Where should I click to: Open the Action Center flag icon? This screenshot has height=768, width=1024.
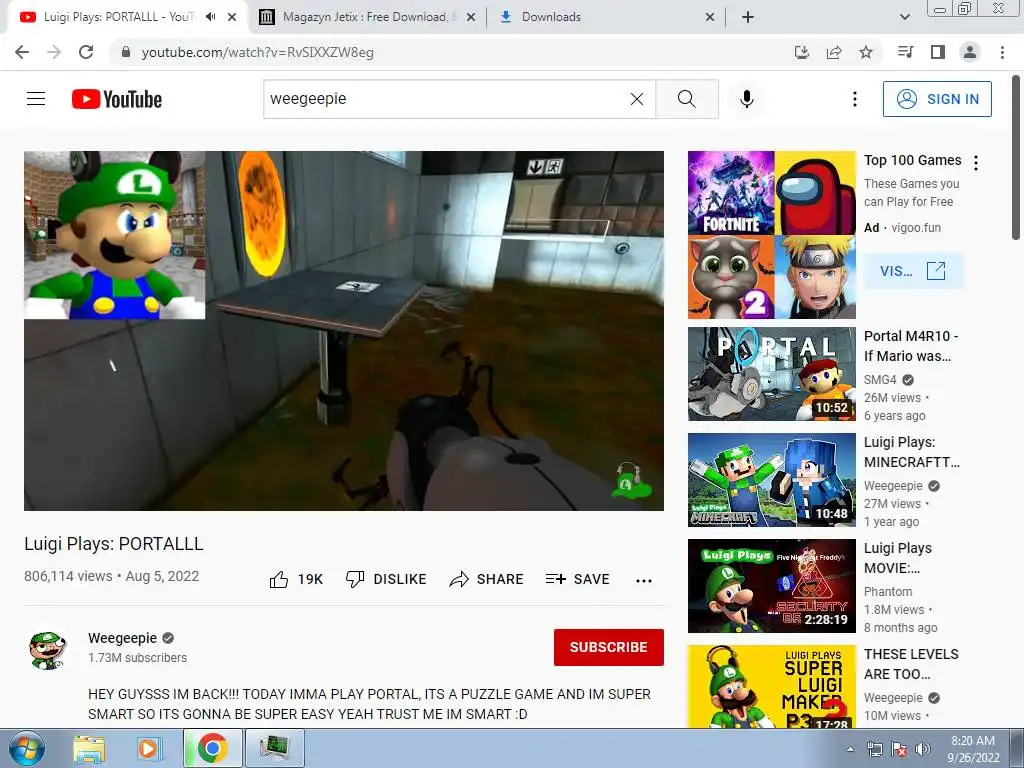click(899, 749)
